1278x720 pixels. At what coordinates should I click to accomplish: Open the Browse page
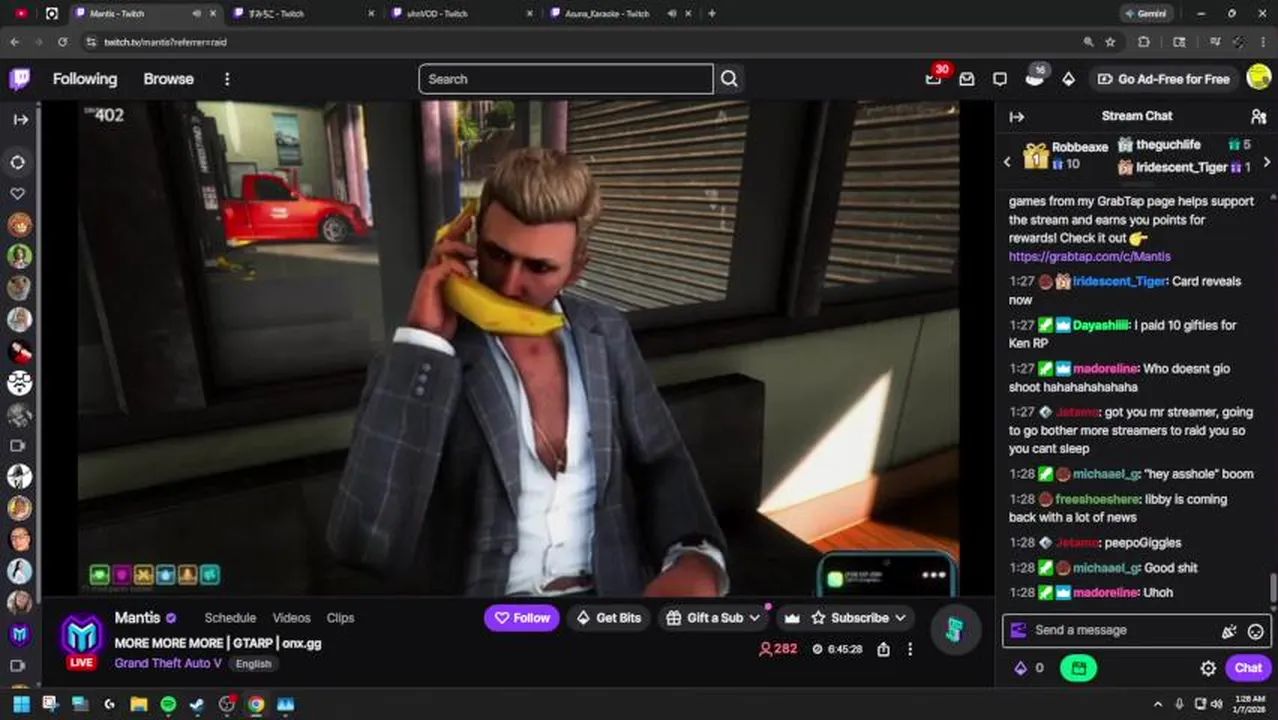(x=168, y=79)
